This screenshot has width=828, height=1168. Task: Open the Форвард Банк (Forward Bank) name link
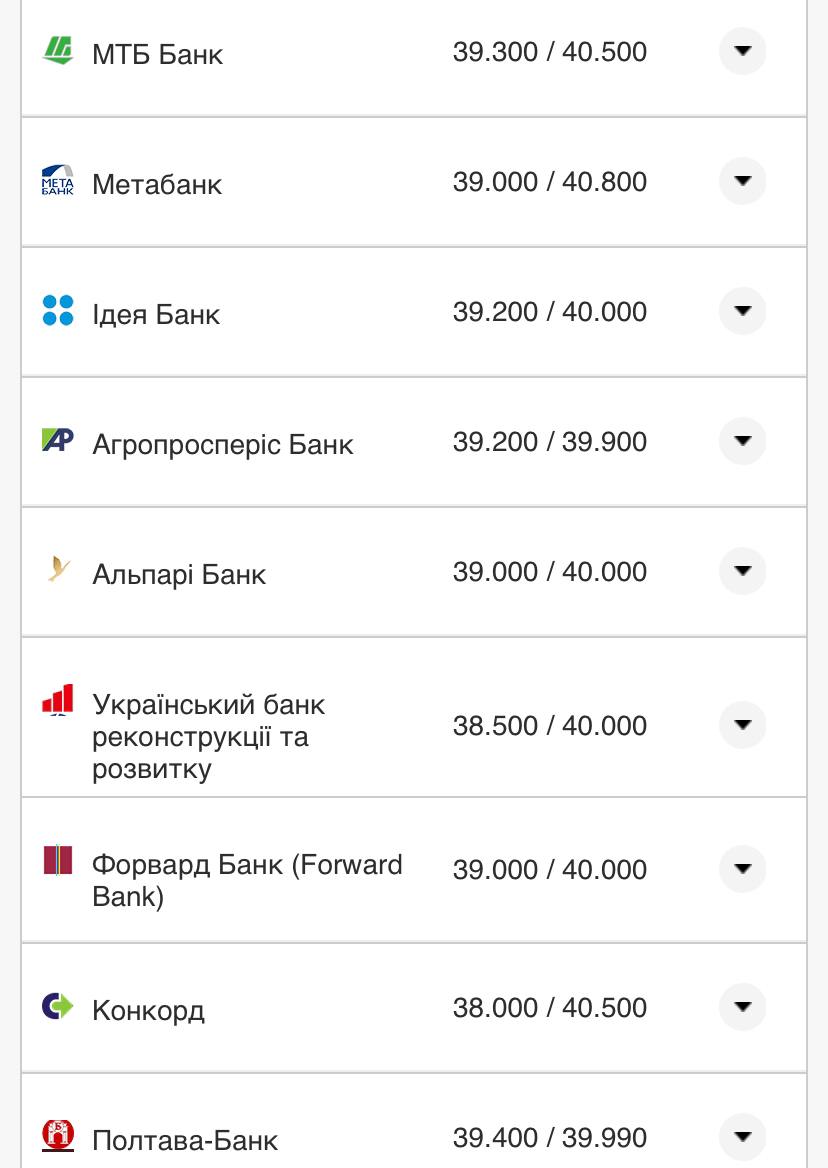click(247, 880)
